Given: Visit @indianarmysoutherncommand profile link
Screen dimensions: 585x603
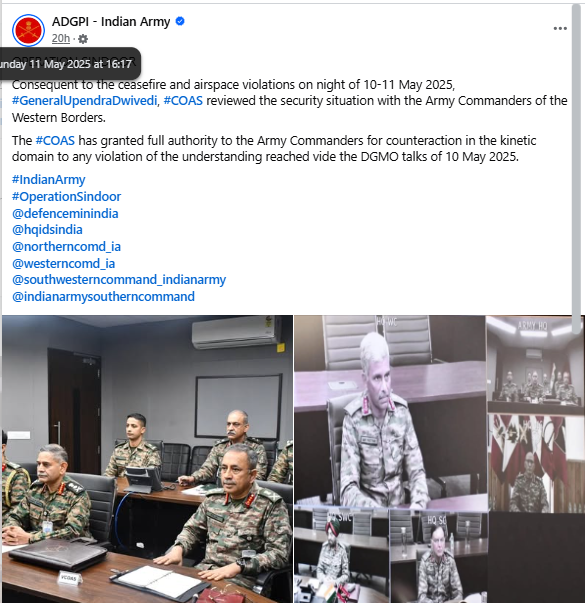Looking at the screenshot, I should [103, 297].
